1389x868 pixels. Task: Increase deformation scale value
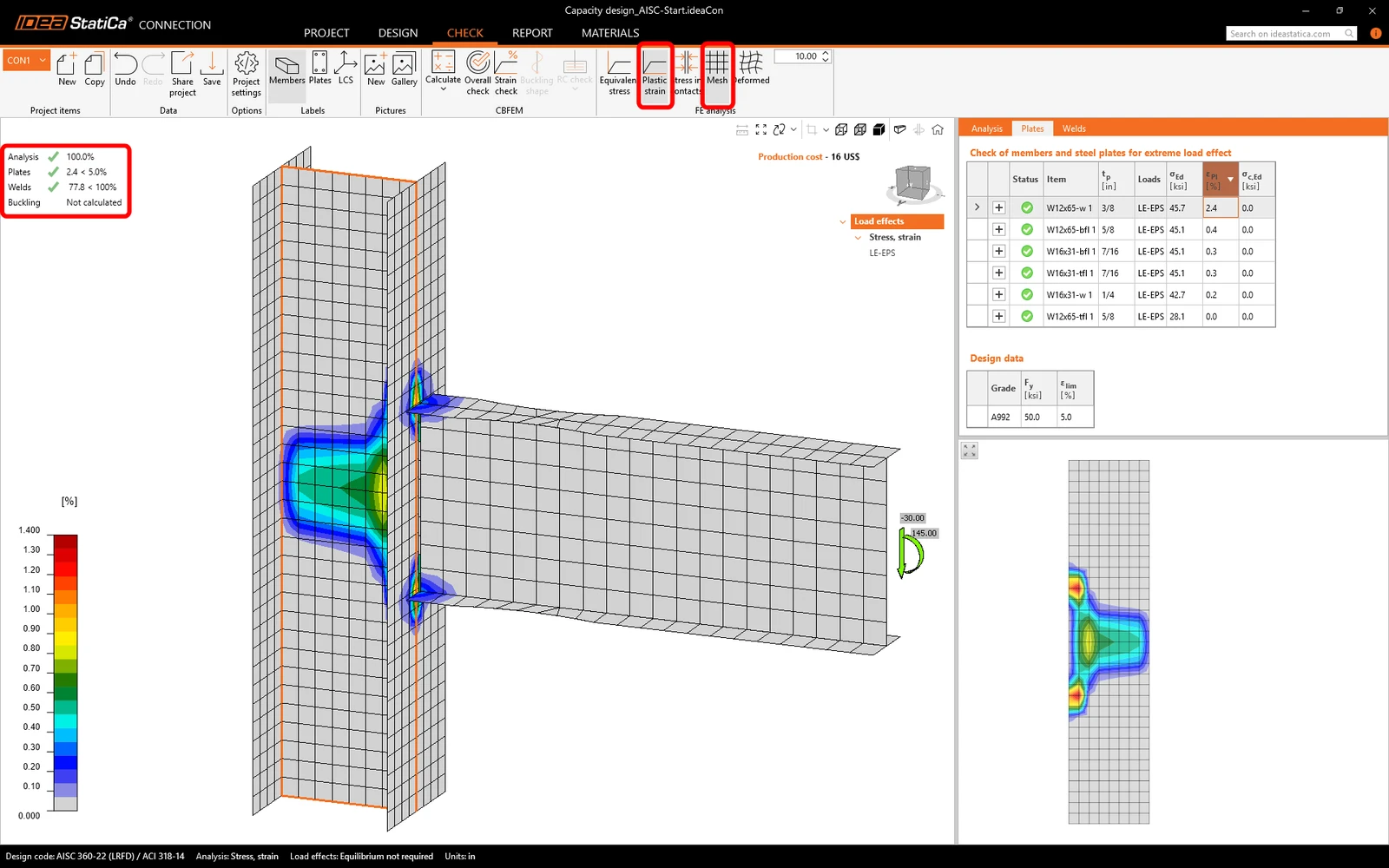click(826, 53)
